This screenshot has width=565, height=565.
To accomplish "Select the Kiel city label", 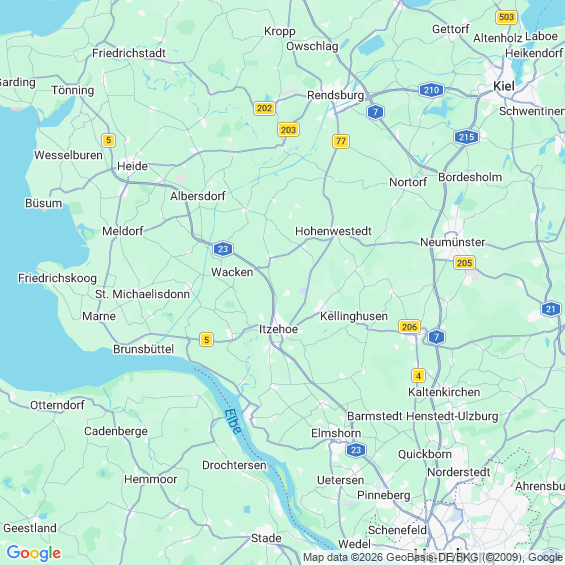I will coord(504,86).
